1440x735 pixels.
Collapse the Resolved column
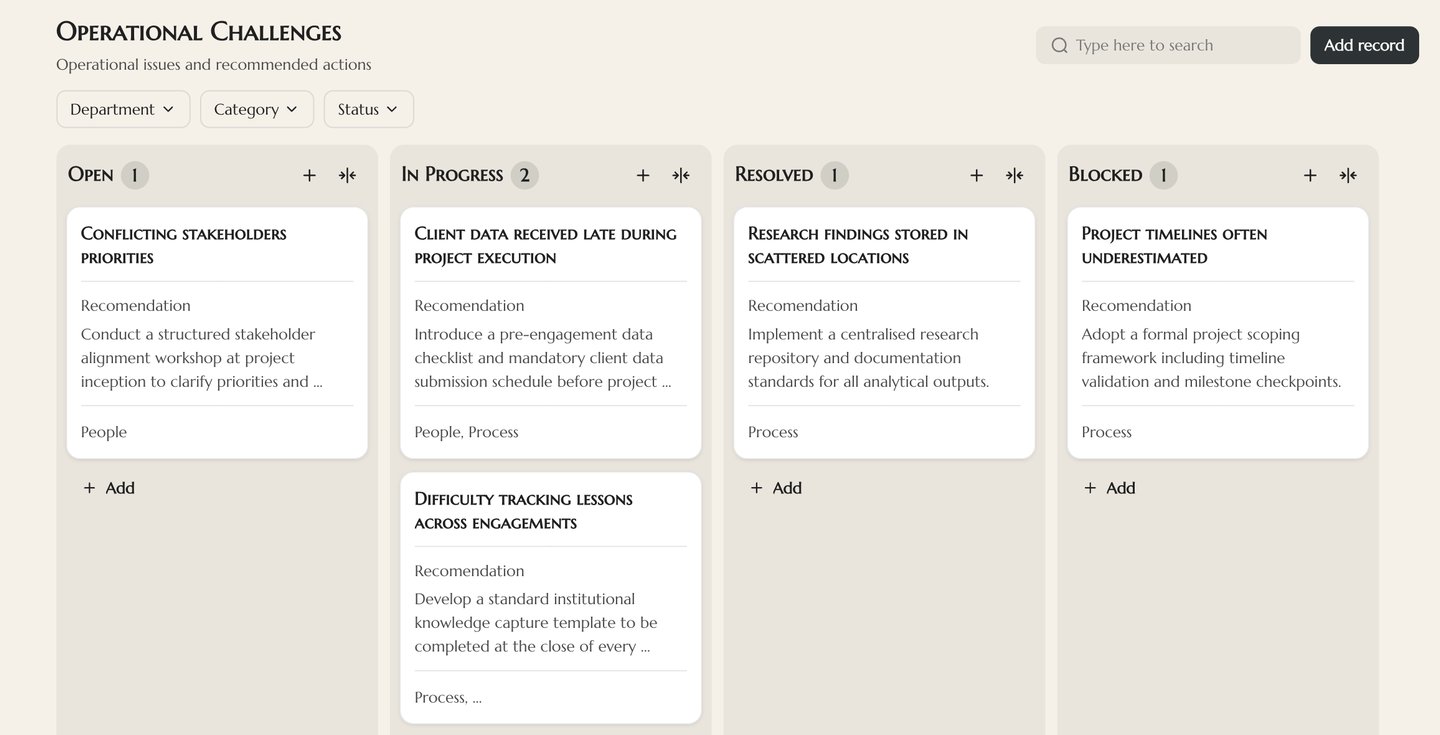coord(1015,175)
